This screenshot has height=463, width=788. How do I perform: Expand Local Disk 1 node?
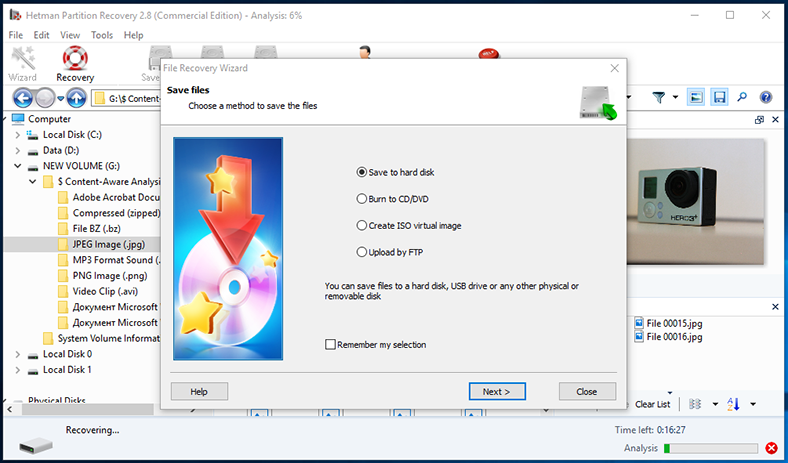tap(18, 369)
